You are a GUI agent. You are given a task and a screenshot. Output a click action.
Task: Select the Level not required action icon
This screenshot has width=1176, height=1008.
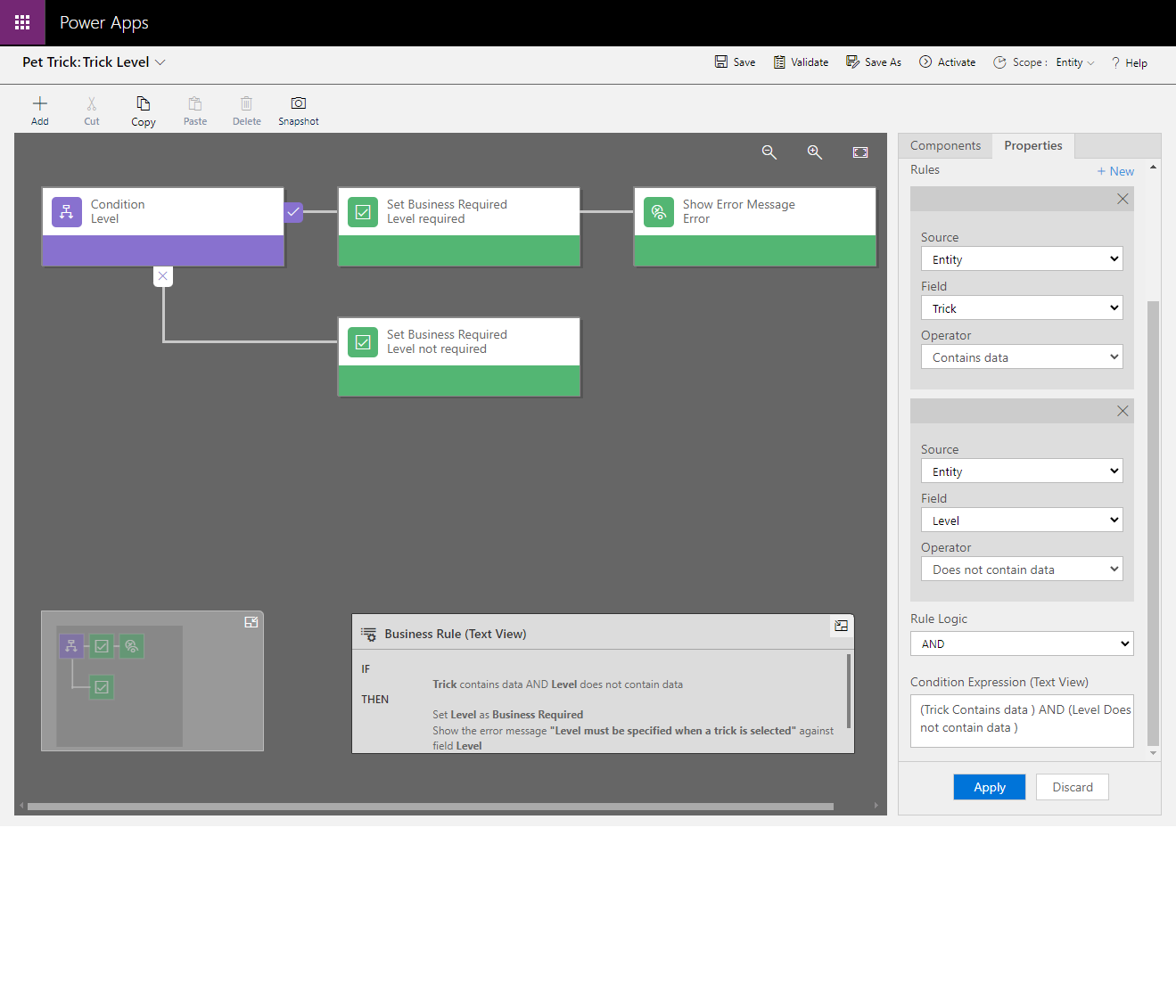coord(363,342)
